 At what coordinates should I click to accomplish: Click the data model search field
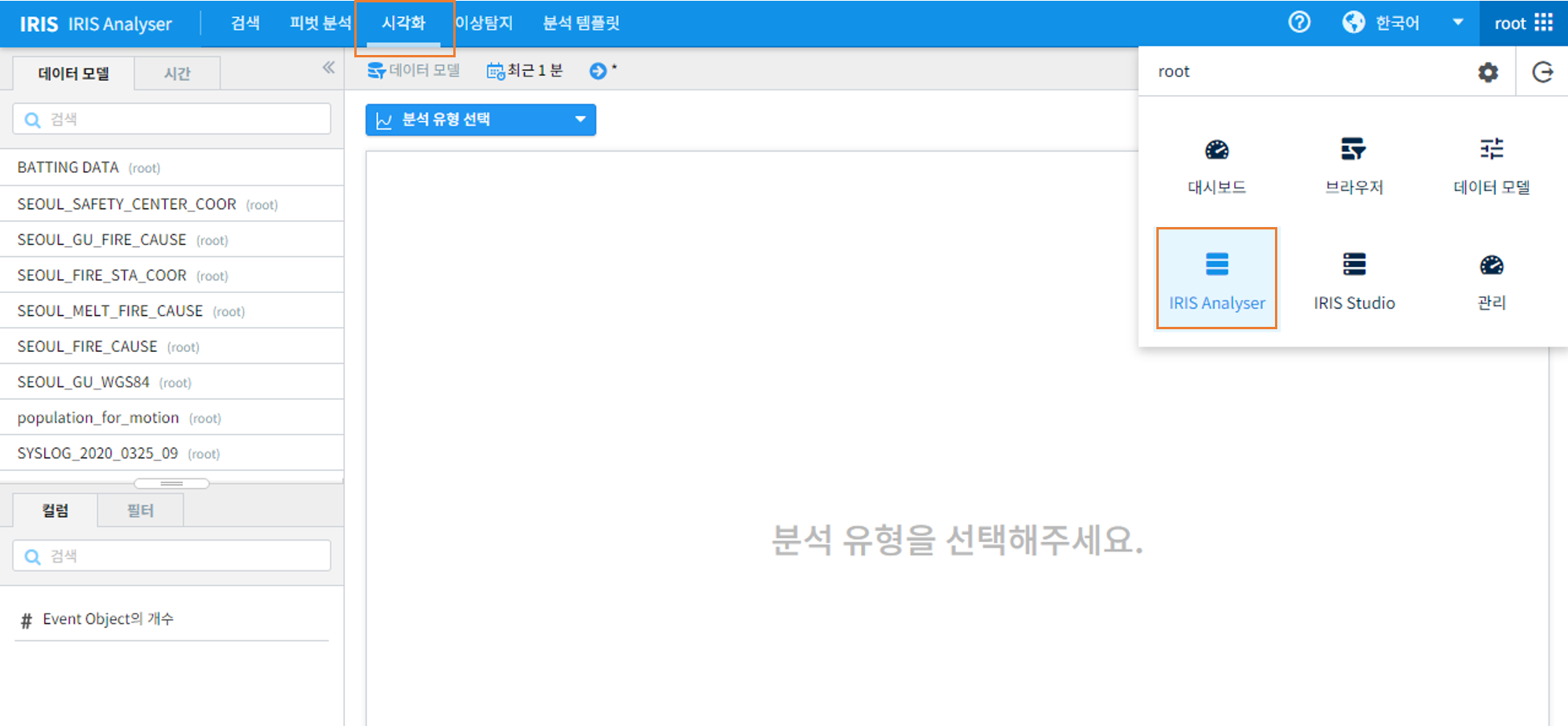(x=172, y=119)
